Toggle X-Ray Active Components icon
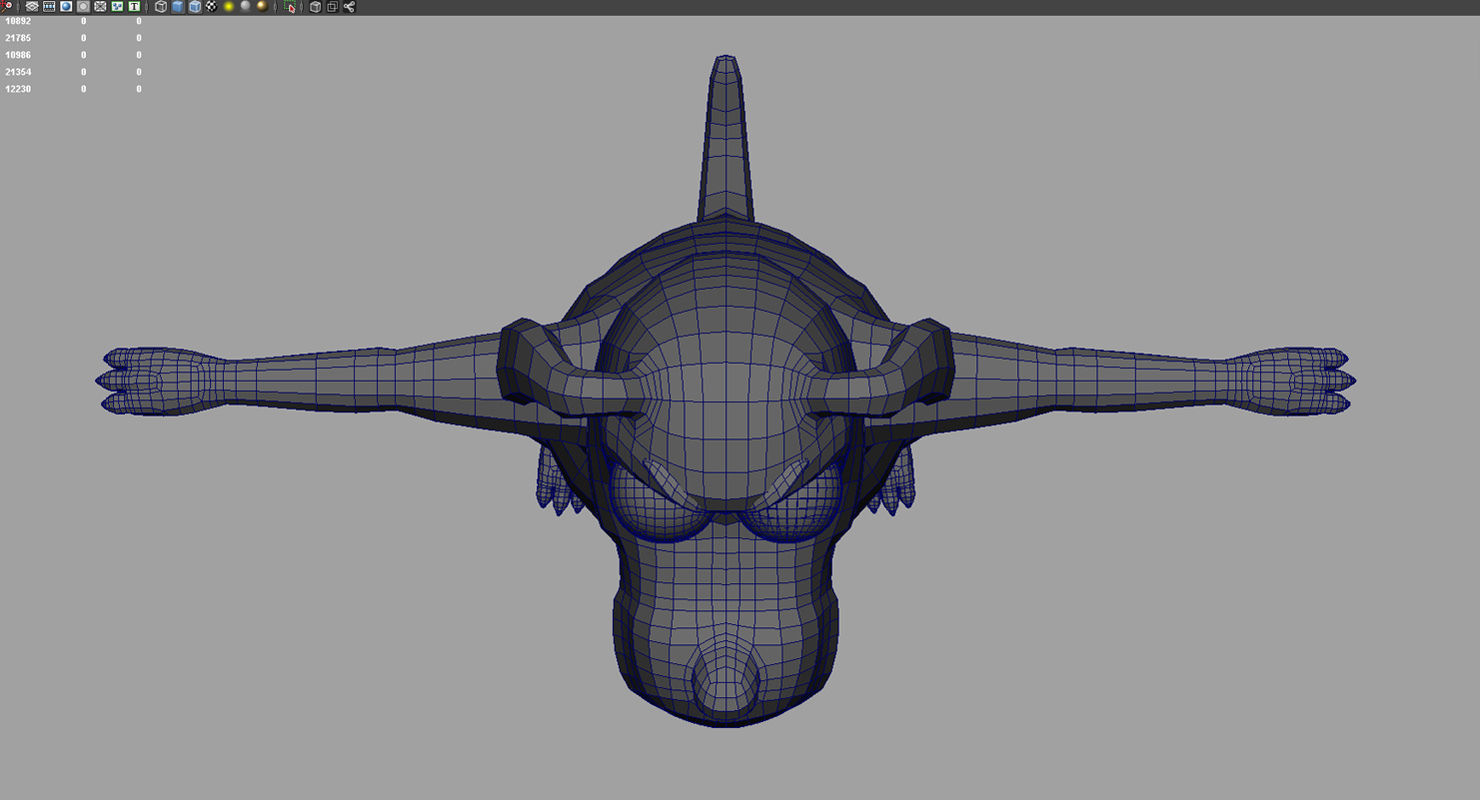Image resolution: width=1480 pixels, height=800 pixels. pos(333,7)
